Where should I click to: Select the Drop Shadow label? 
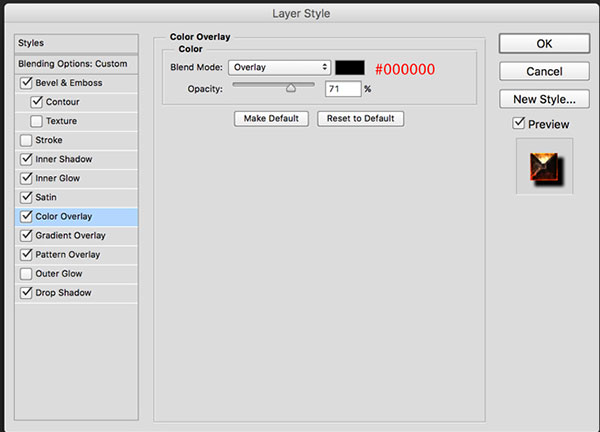(x=64, y=293)
